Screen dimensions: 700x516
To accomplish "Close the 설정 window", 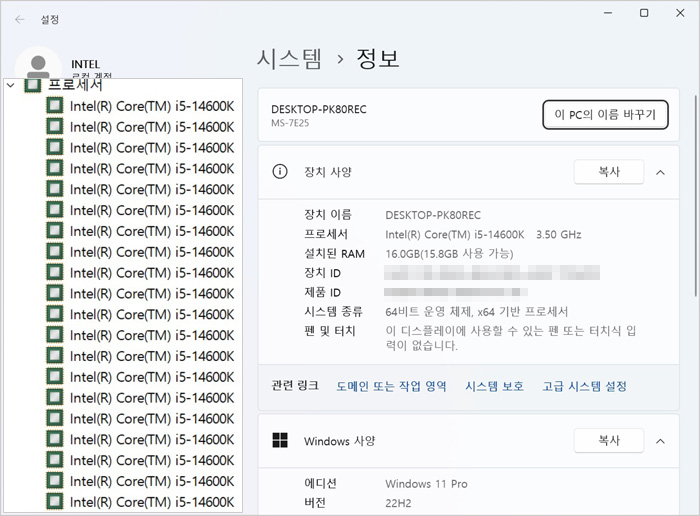I will click(x=680, y=13).
